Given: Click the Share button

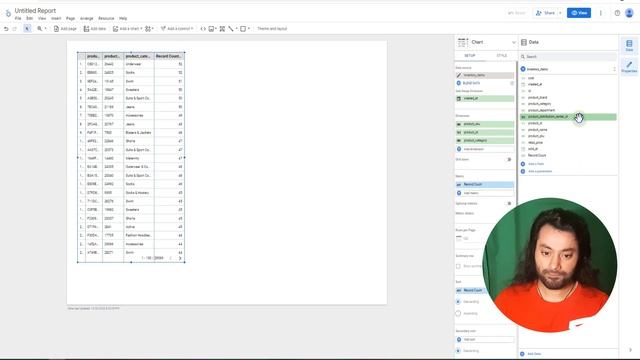Looking at the screenshot, I should click(x=545, y=13).
